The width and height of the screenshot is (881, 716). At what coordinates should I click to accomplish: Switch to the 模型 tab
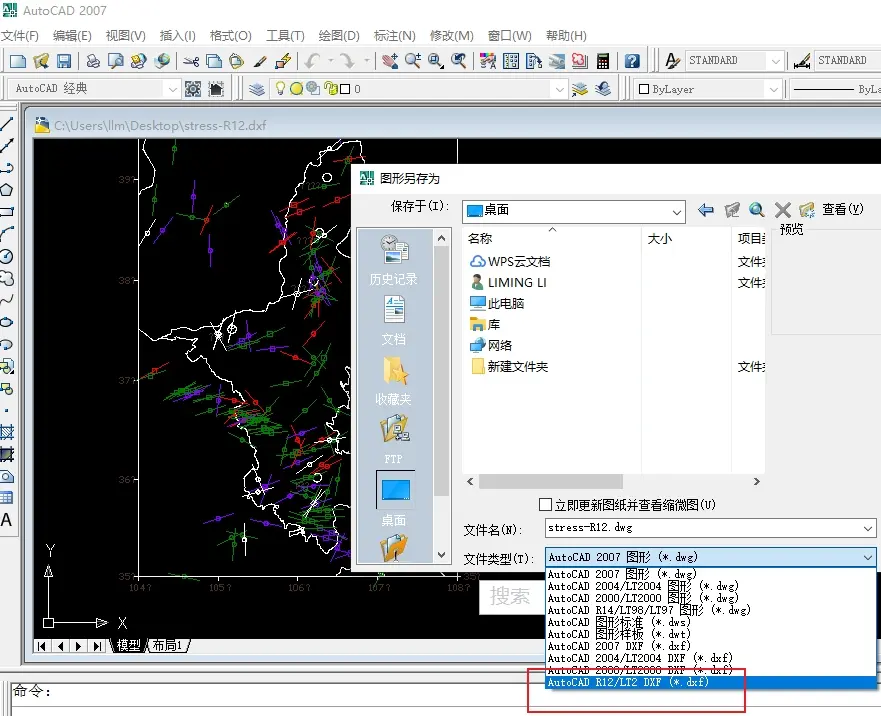click(x=128, y=646)
